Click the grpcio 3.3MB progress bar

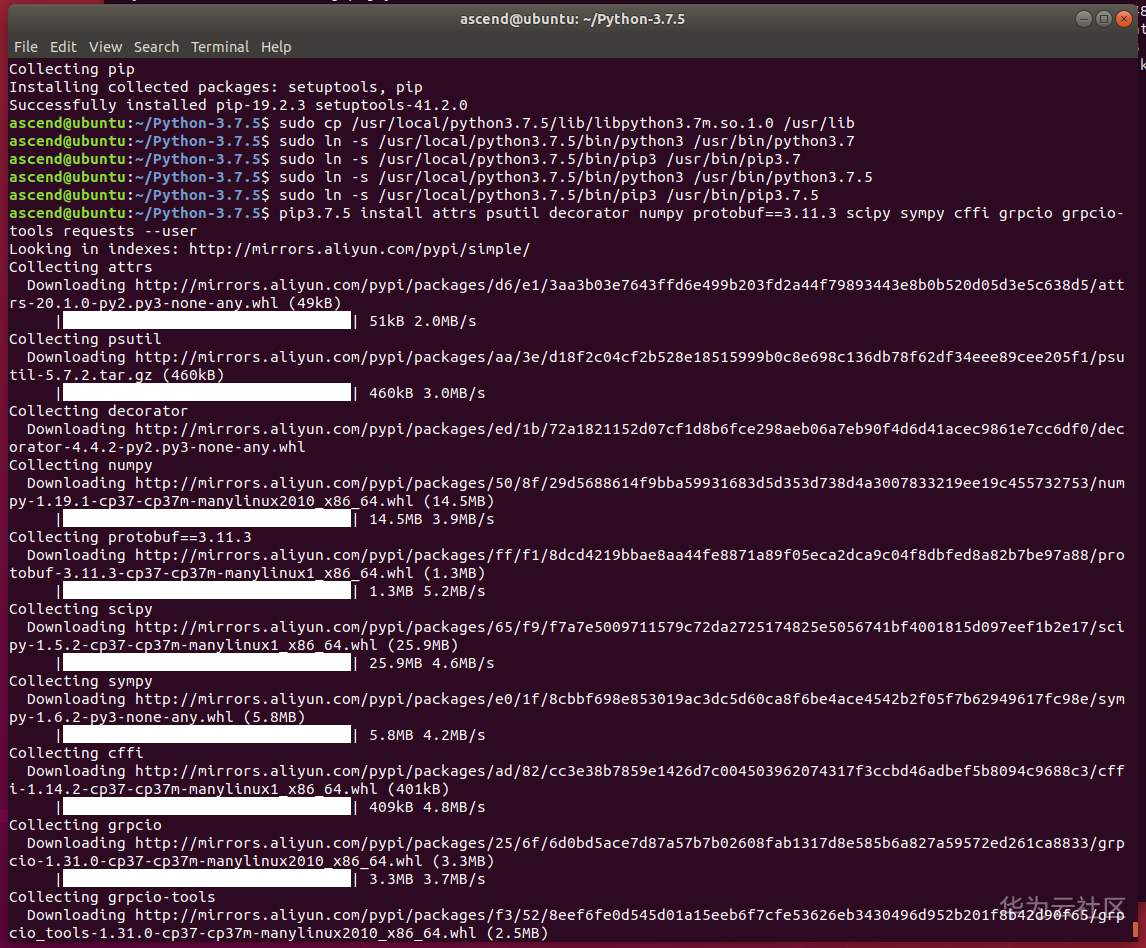click(x=207, y=879)
